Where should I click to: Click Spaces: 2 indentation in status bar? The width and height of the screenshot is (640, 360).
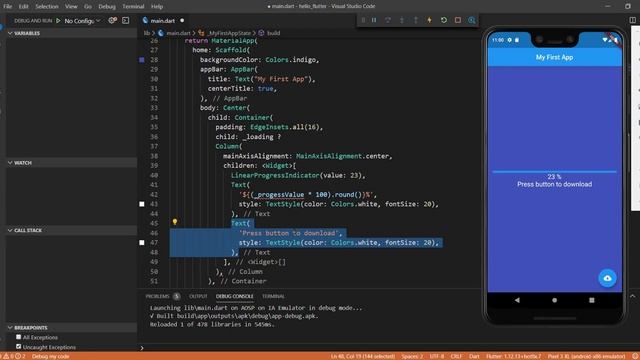click(x=412, y=356)
